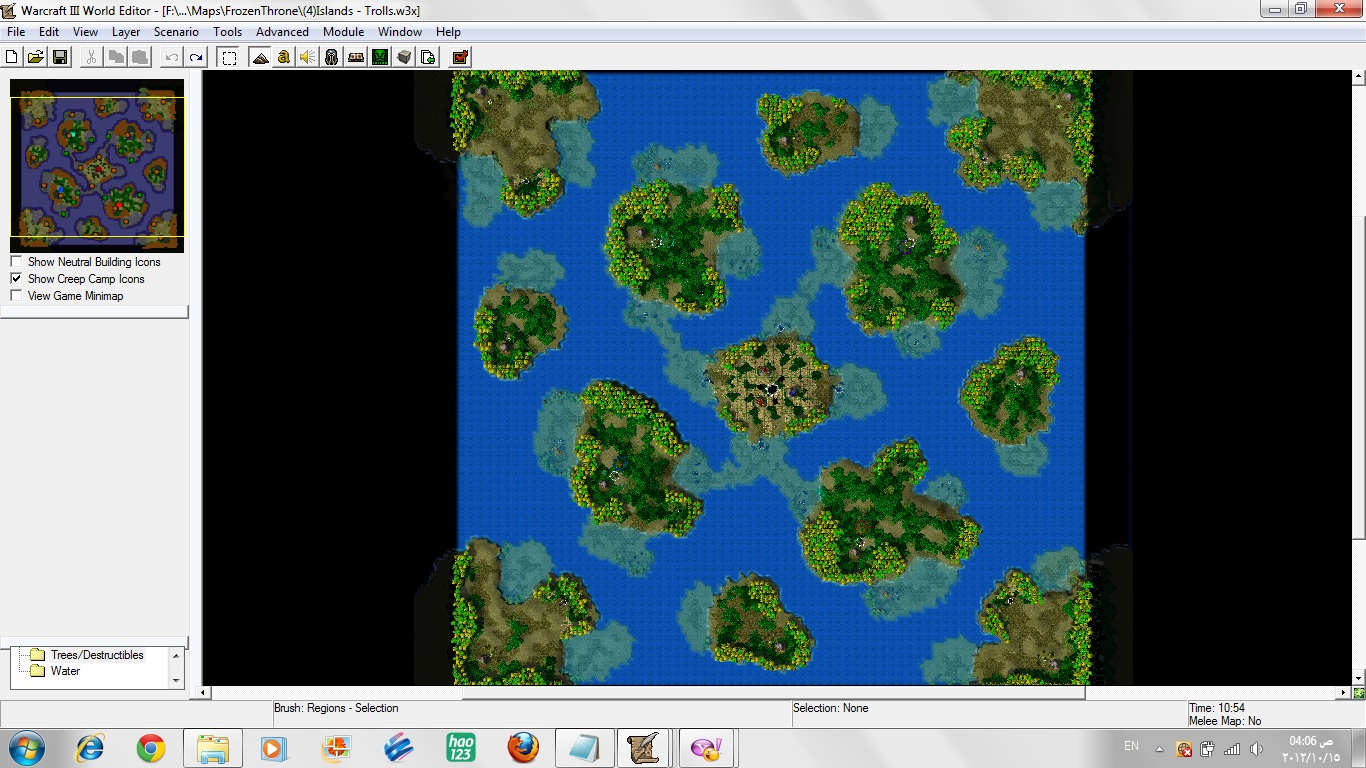Click the Paste toolbar icon
The height and width of the screenshot is (768, 1366).
coord(139,57)
